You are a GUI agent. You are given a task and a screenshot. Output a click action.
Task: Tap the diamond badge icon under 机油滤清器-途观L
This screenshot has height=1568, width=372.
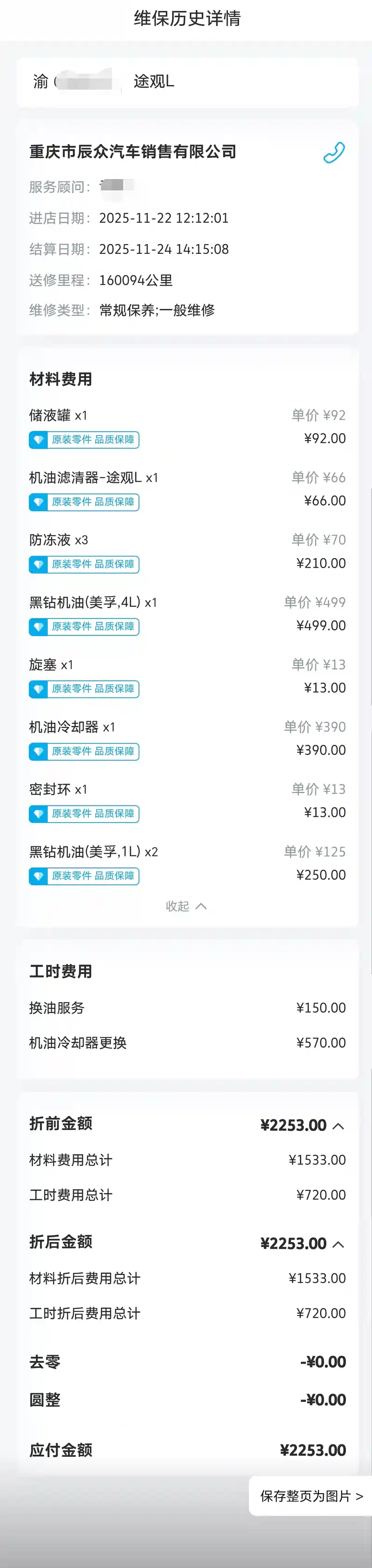[x=38, y=502]
